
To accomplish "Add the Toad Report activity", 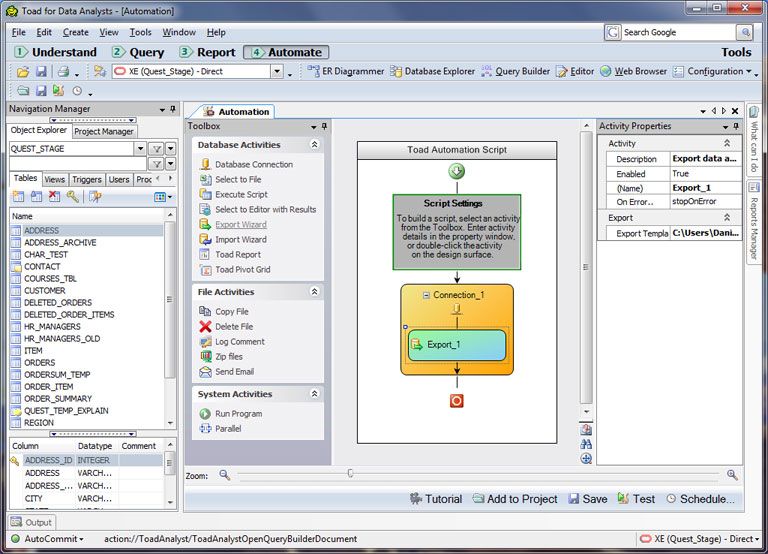I will [x=230, y=255].
